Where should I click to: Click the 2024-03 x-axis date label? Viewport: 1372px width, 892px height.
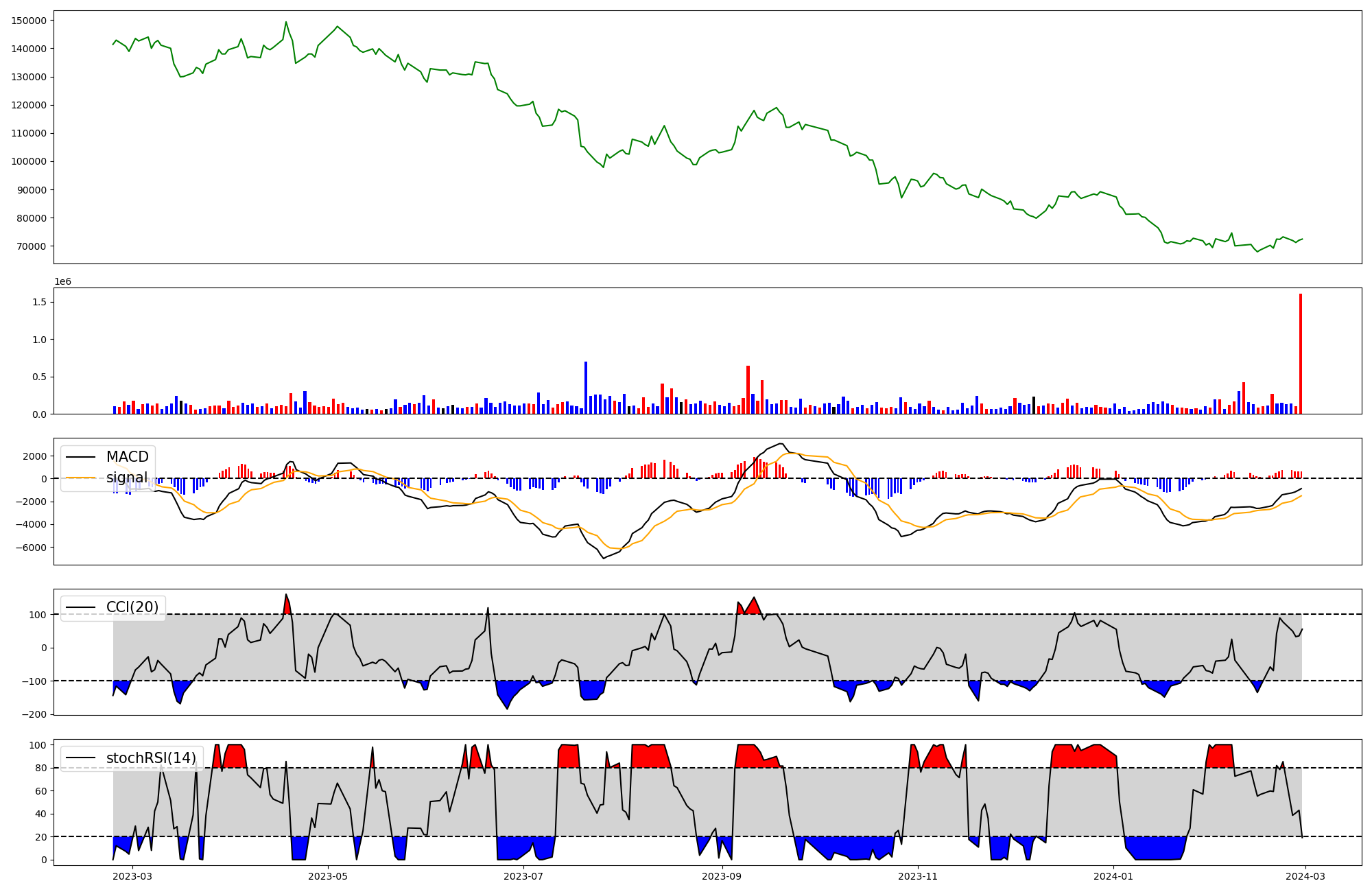1305,876
